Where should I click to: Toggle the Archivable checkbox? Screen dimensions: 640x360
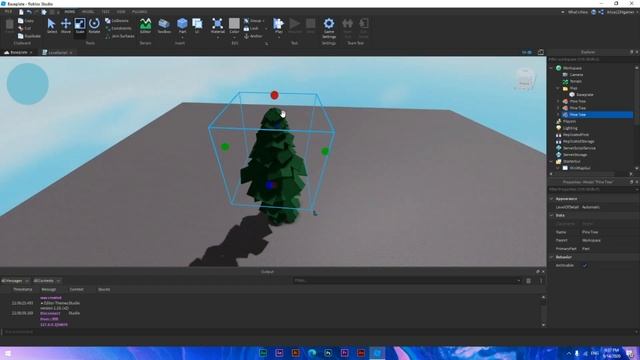[584, 265]
